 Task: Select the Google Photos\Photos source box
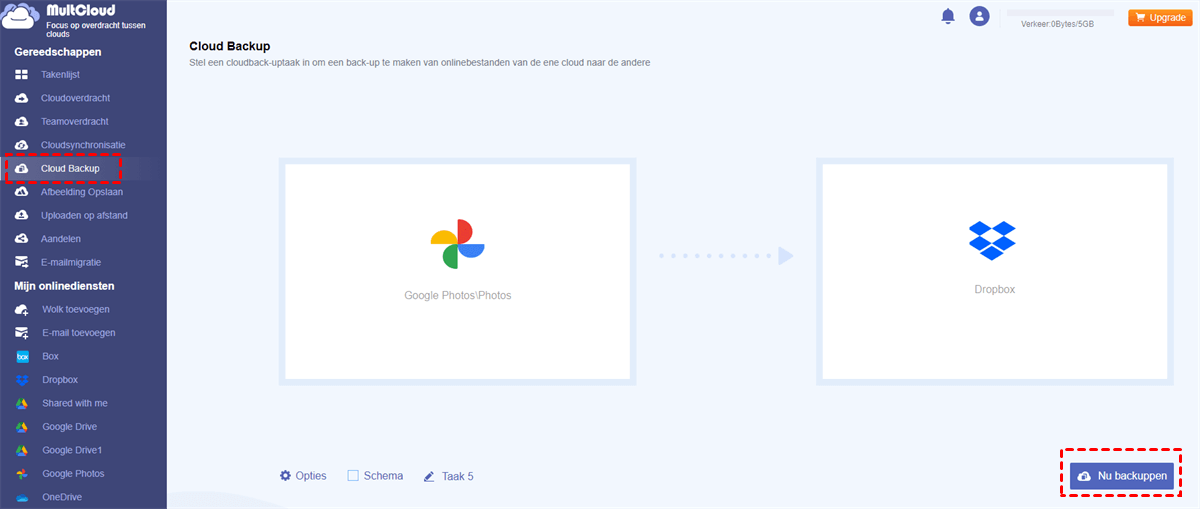click(x=457, y=271)
